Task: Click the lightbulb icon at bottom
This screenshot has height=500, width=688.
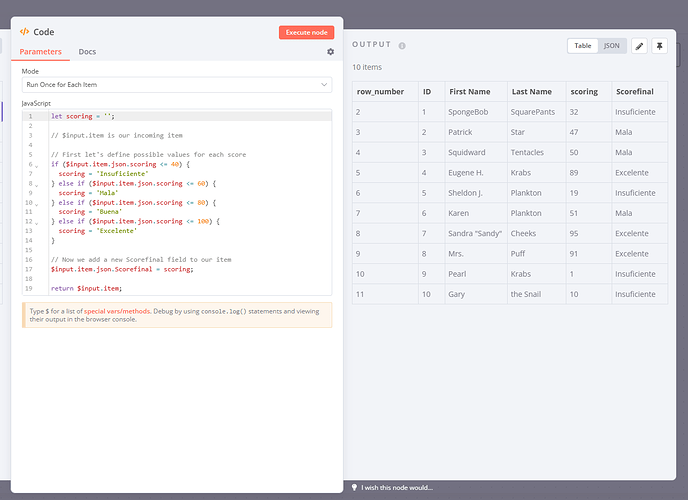Action: [354, 487]
